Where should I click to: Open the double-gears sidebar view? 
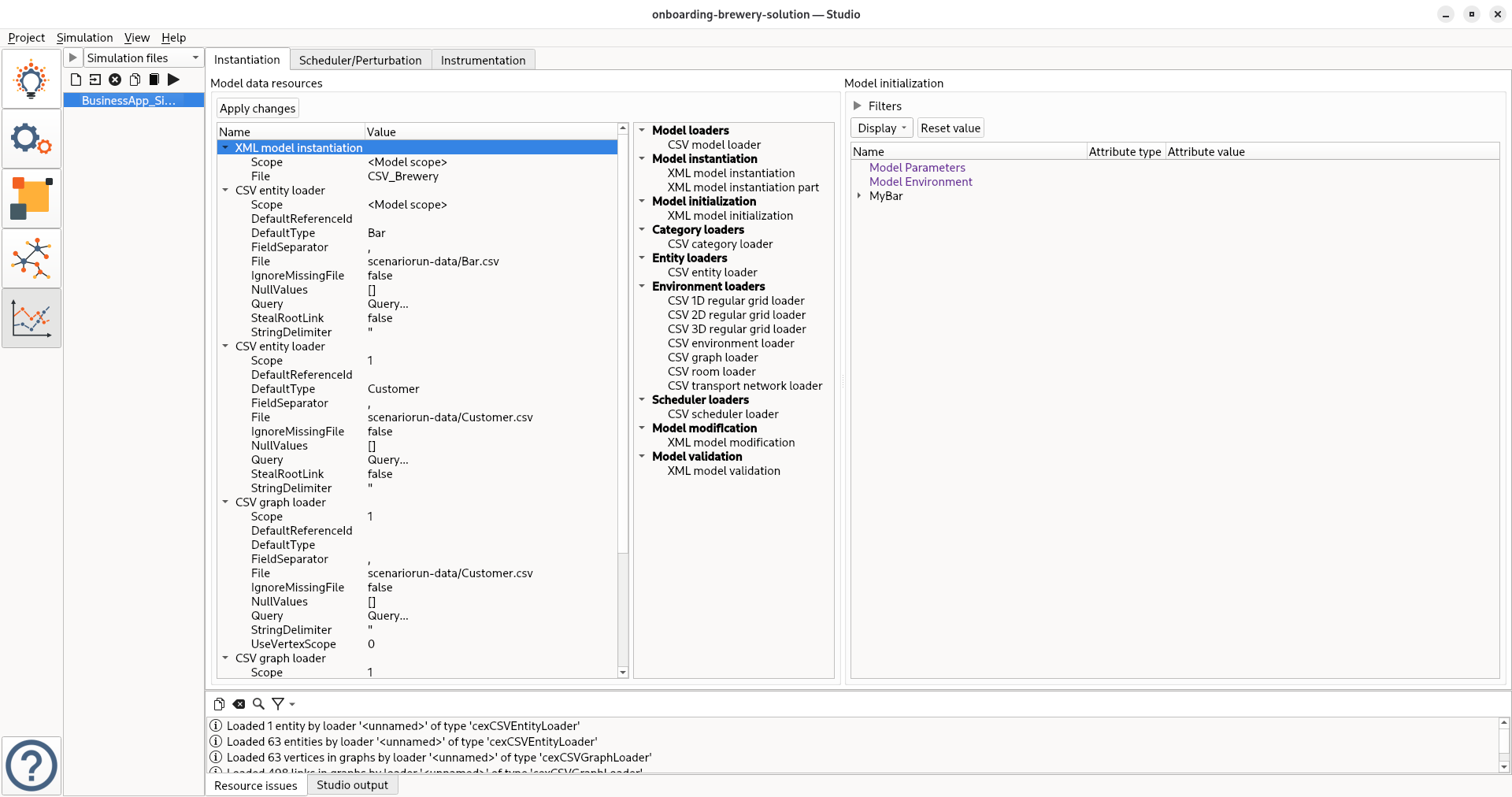[x=31, y=139]
